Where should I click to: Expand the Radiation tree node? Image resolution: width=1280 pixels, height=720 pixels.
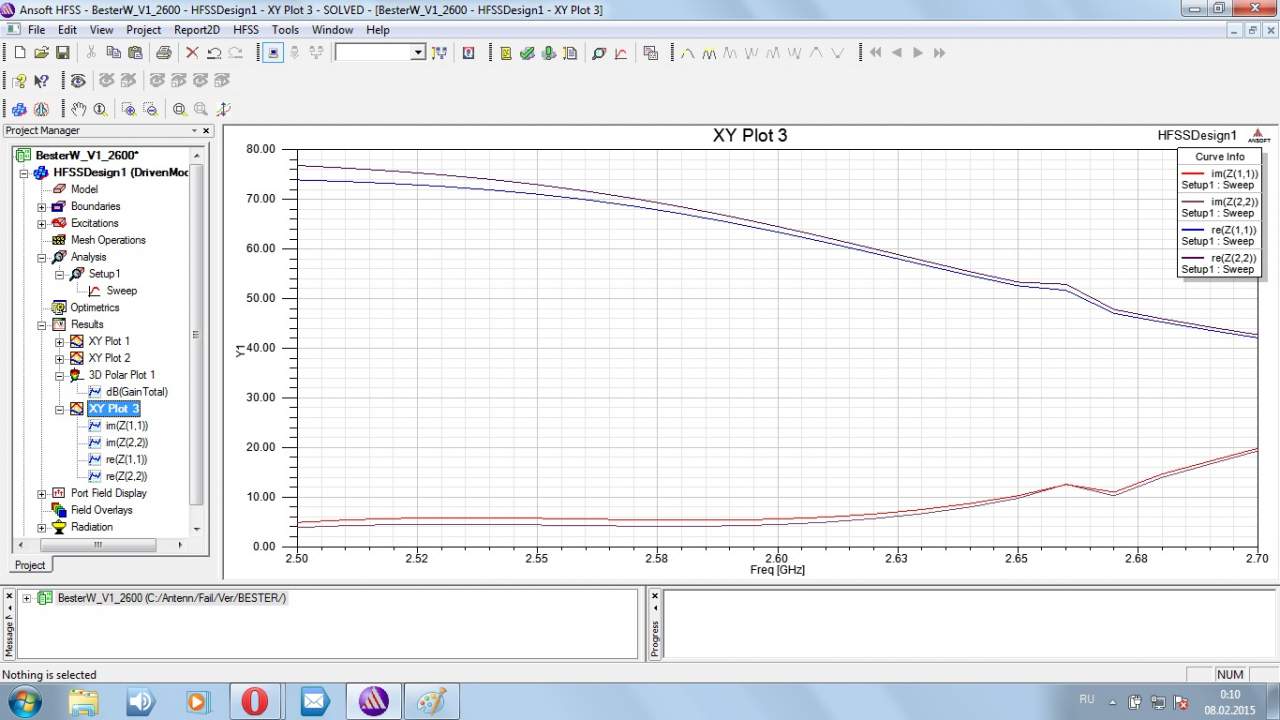(x=42, y=528)
